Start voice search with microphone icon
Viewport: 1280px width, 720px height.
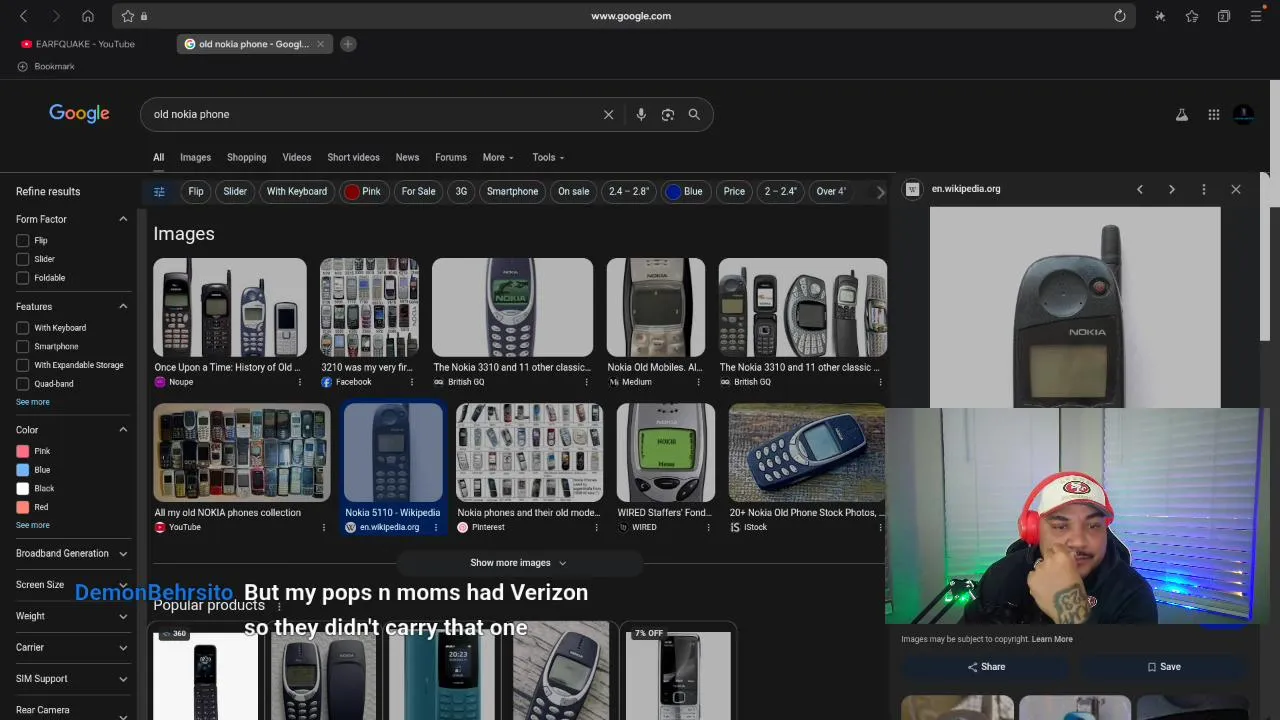pos(641,114)
